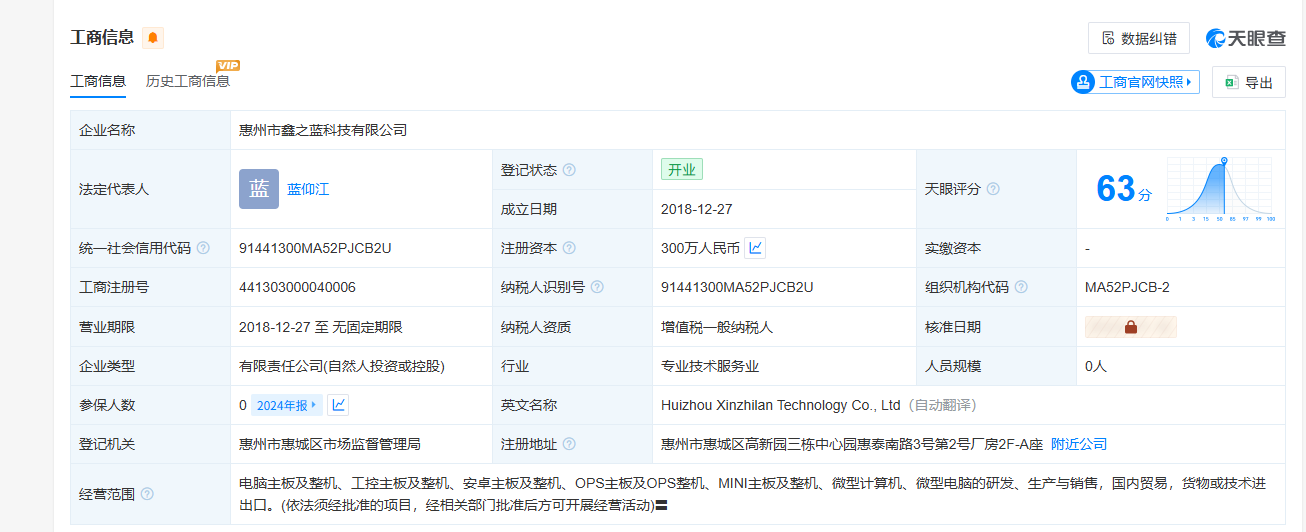The width and height of the screenshot is (1306, 532).
Task: Click the business term 2018-12-27 至 无固定期限
Action: [x=321, y=327]
